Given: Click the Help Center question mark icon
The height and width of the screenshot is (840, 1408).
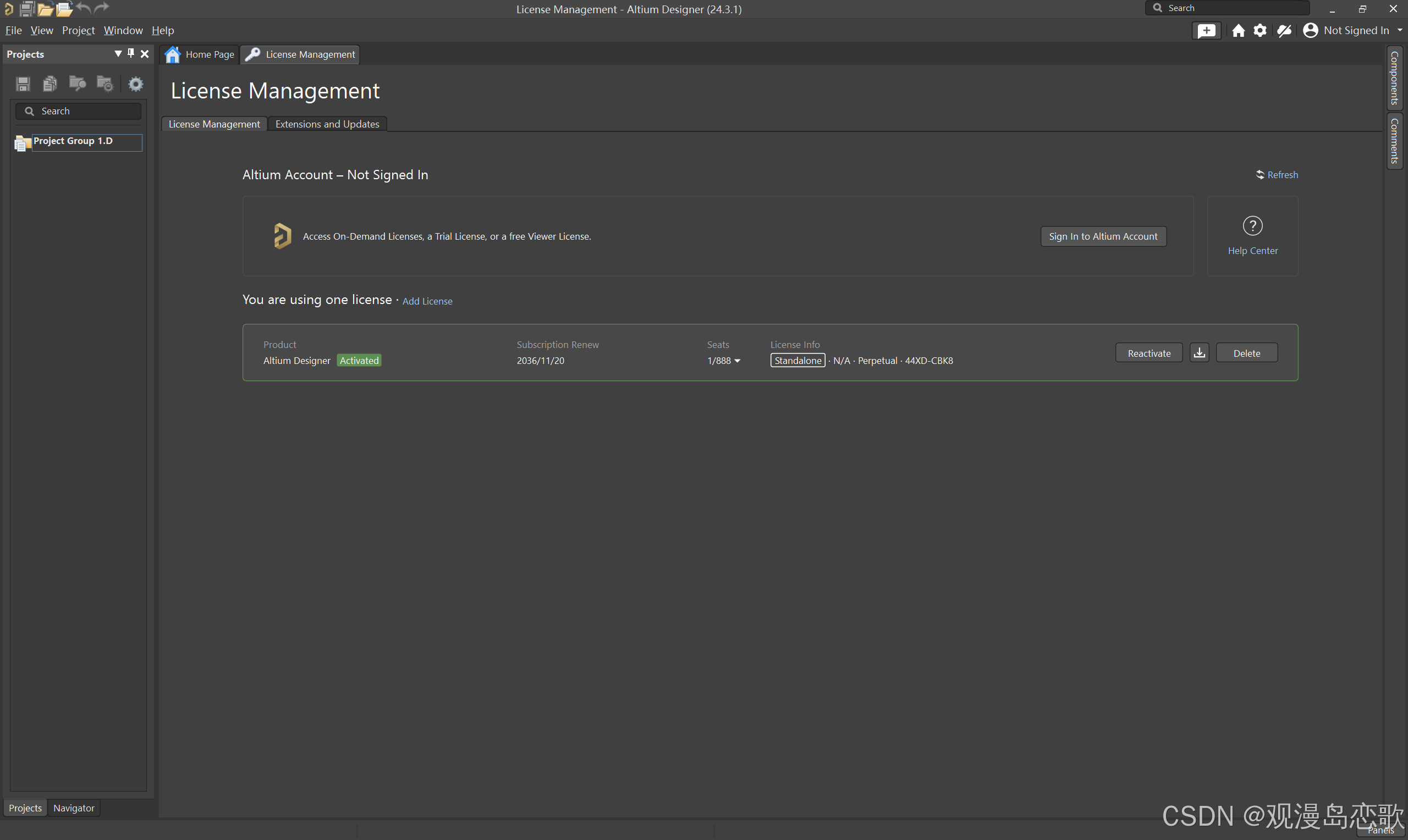Looking at the screenshot, I should click(x=1252, y=226).
